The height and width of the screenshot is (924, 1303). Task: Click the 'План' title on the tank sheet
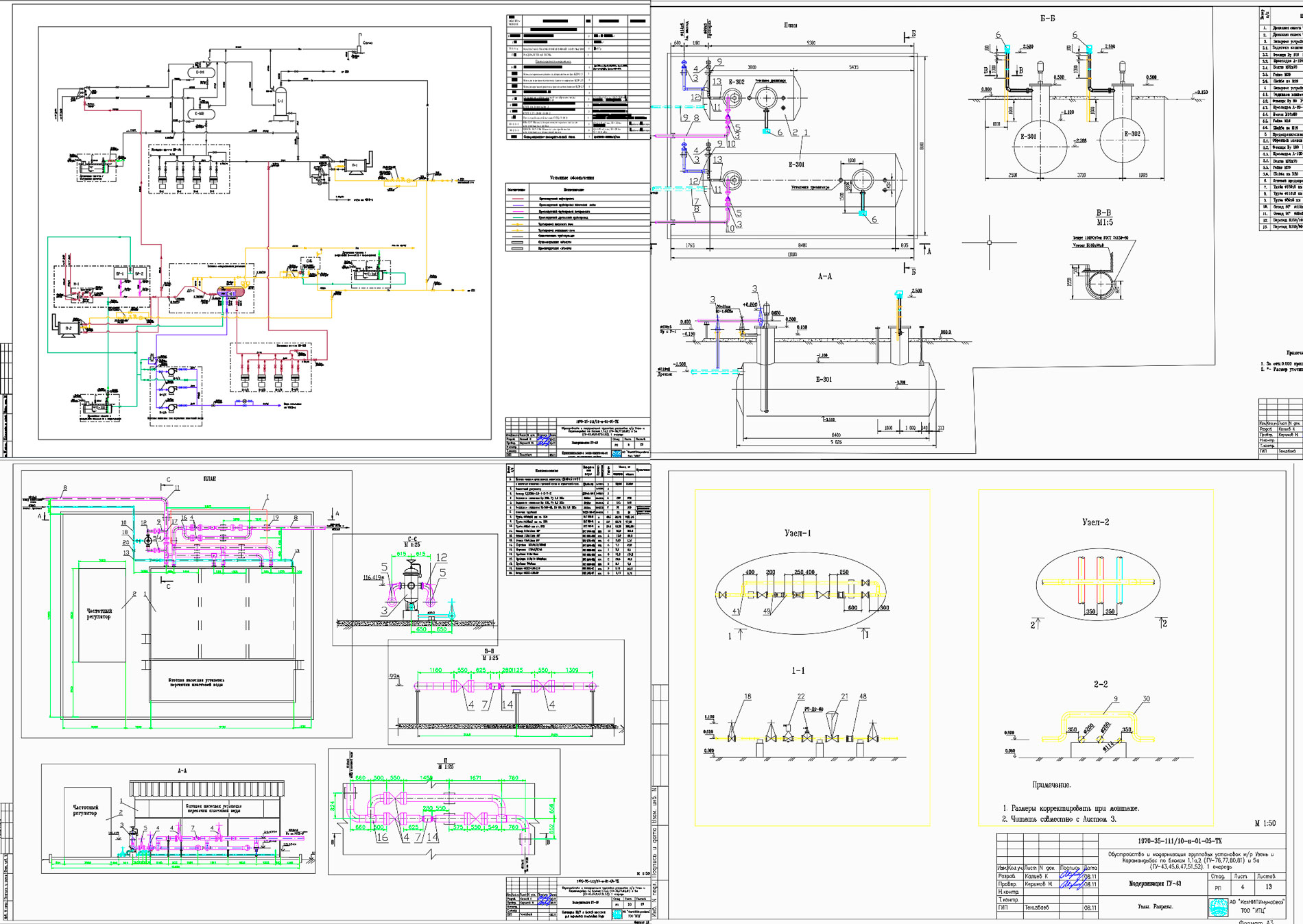click(791, 25)
